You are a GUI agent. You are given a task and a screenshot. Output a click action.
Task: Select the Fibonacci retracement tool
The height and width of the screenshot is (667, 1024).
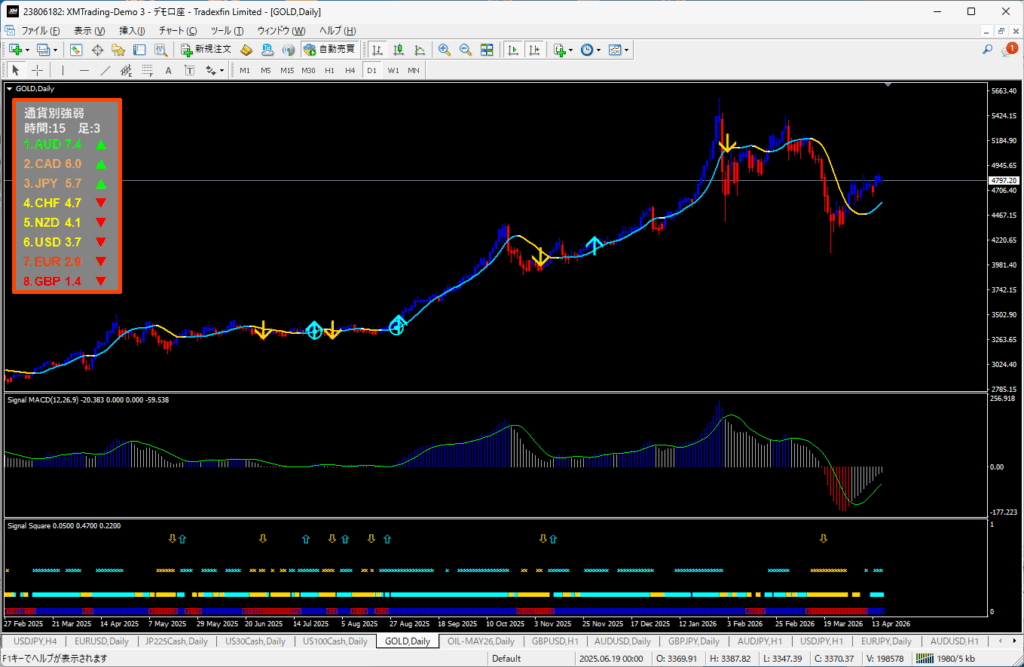pyautogui.click(x=127, y=70)
